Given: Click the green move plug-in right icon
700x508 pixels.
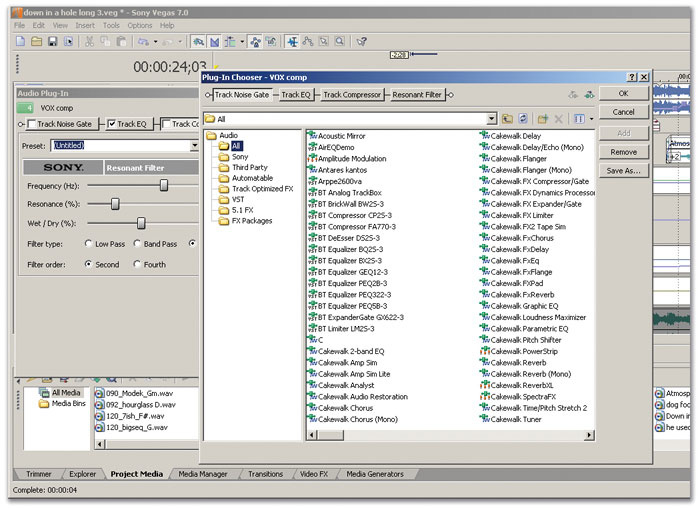Looking at the screenshot, I should [x=589, y=95].
